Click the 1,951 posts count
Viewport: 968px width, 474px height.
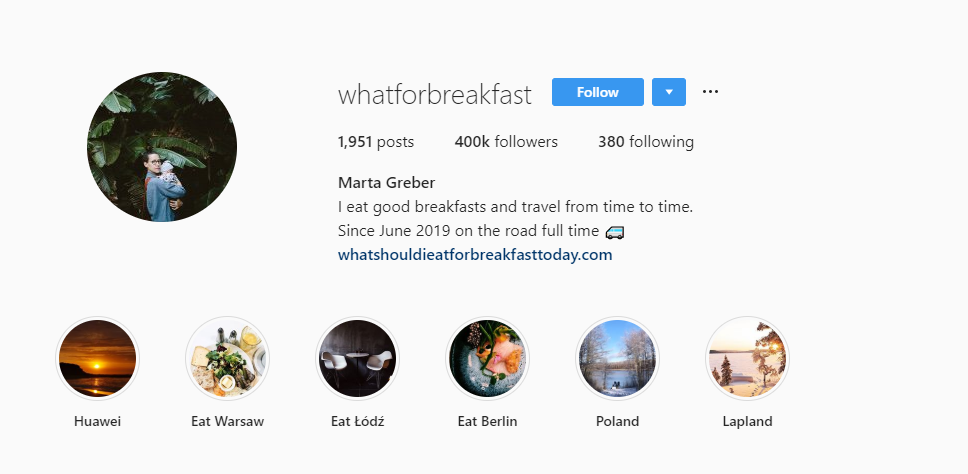click(x=375, y=142)
